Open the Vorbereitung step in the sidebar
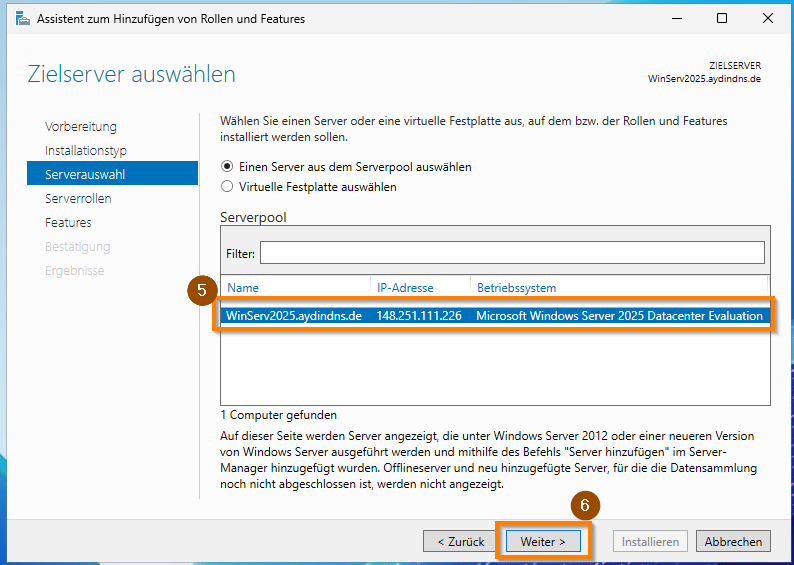This screenshot has height=565, width=794. point(81,126)
